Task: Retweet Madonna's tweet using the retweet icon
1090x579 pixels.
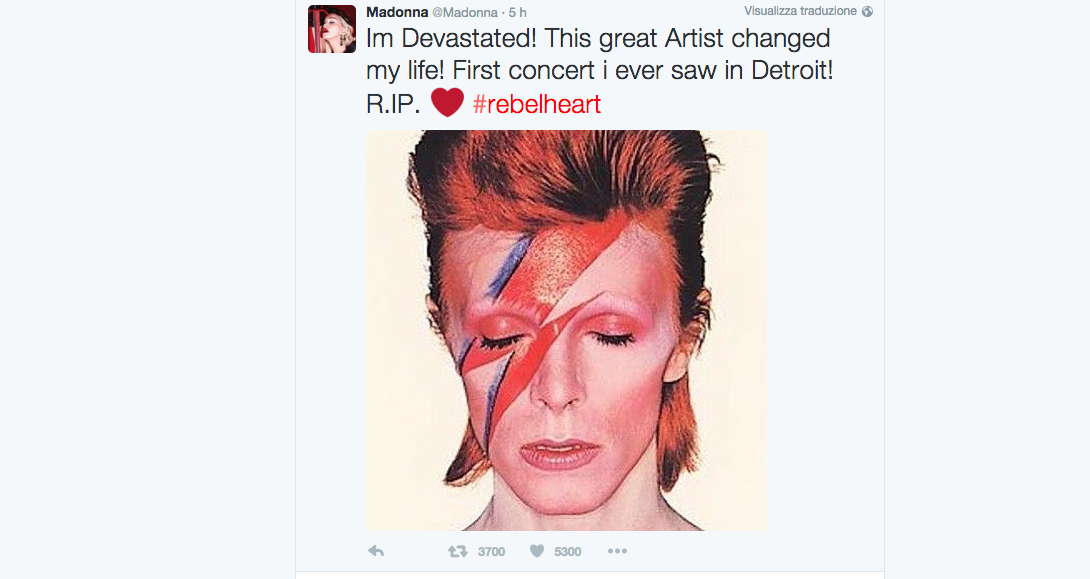Action: pos(457,551)
